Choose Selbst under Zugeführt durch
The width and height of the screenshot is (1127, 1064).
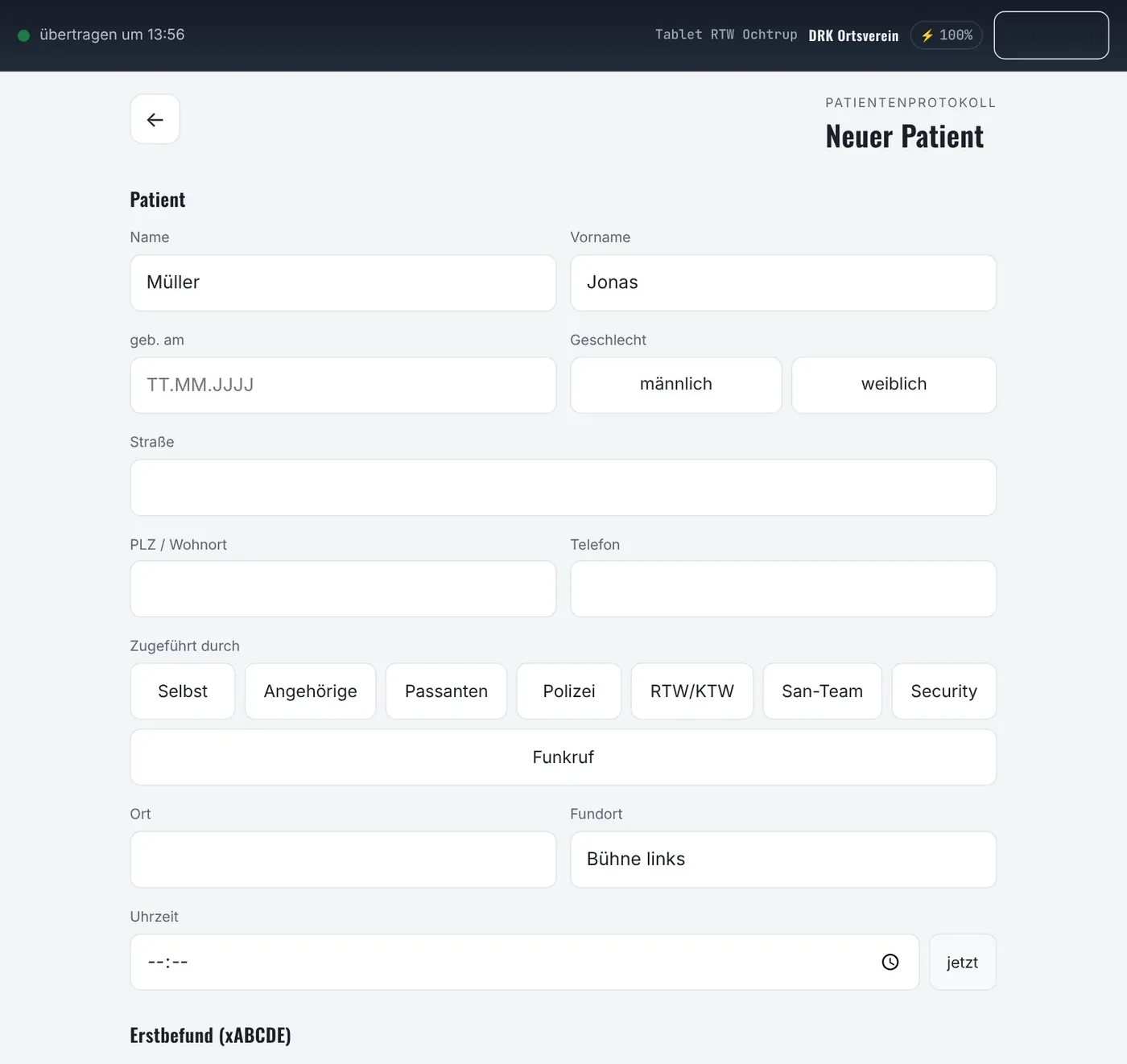(183, 691)
